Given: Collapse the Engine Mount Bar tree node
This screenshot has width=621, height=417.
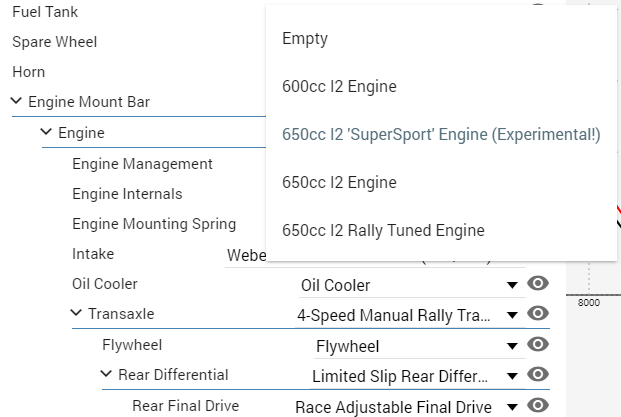Looking at the screenshot, I should pyautogui.click(x=16, y=101).
